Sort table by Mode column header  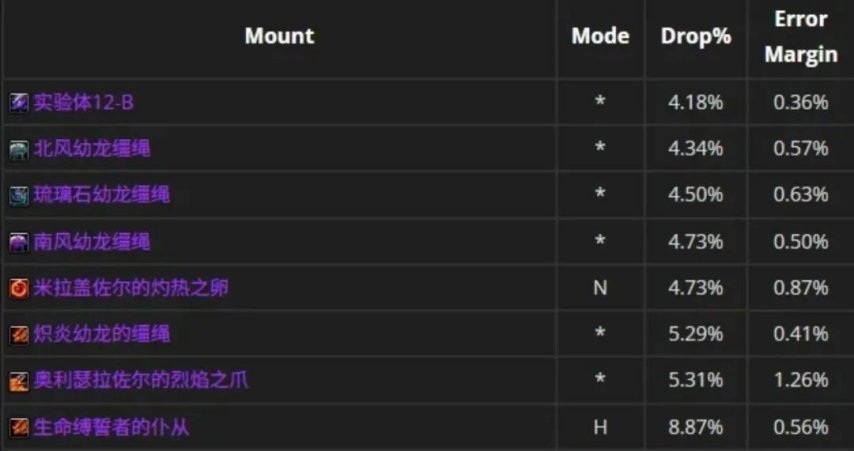coord(600,36)
